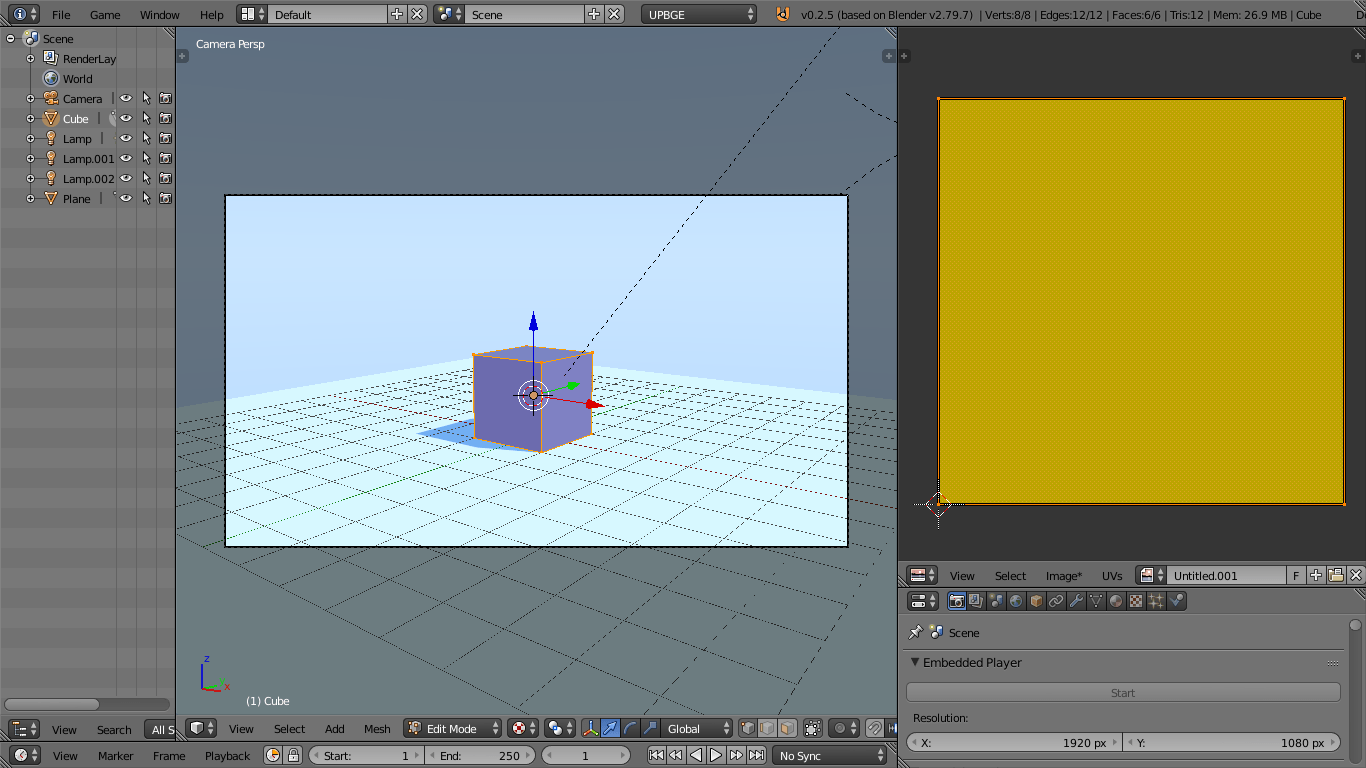The image size is (1366, 768).
Task: Toggle visibility of Lamp.001 in the outliner
Action: 126,158
